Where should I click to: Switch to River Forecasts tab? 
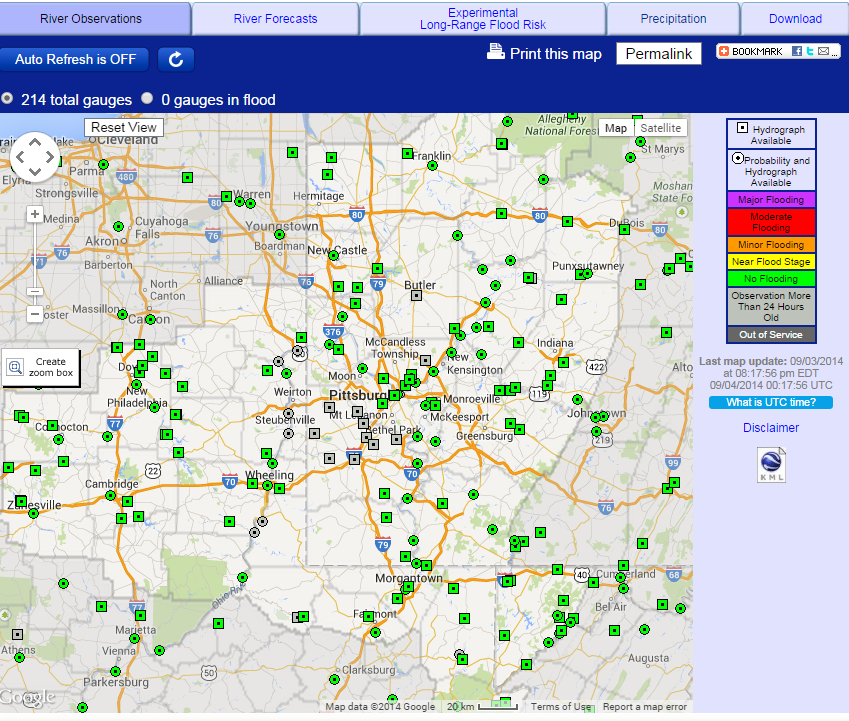click(275, 18)
